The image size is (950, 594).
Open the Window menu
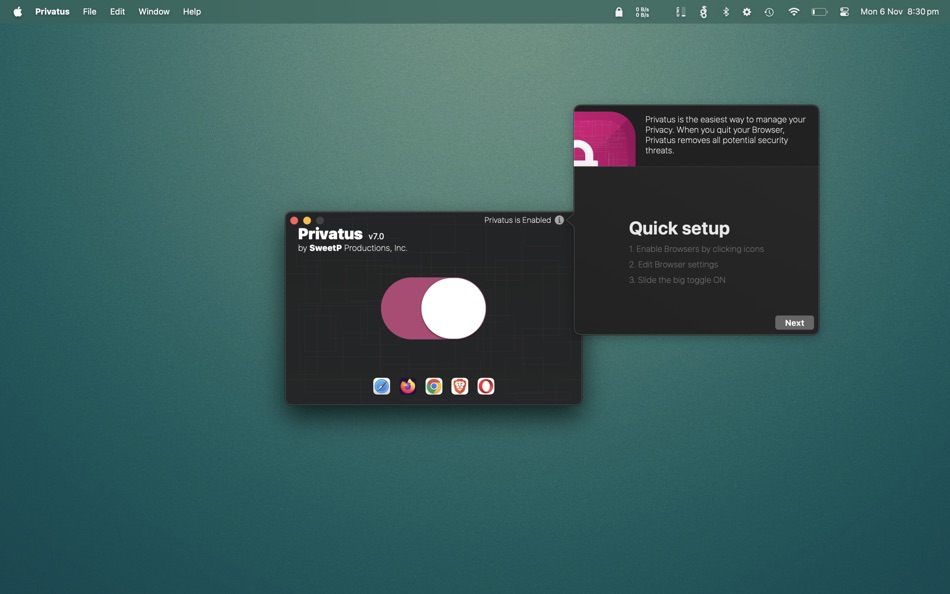[x=154, y=12]
